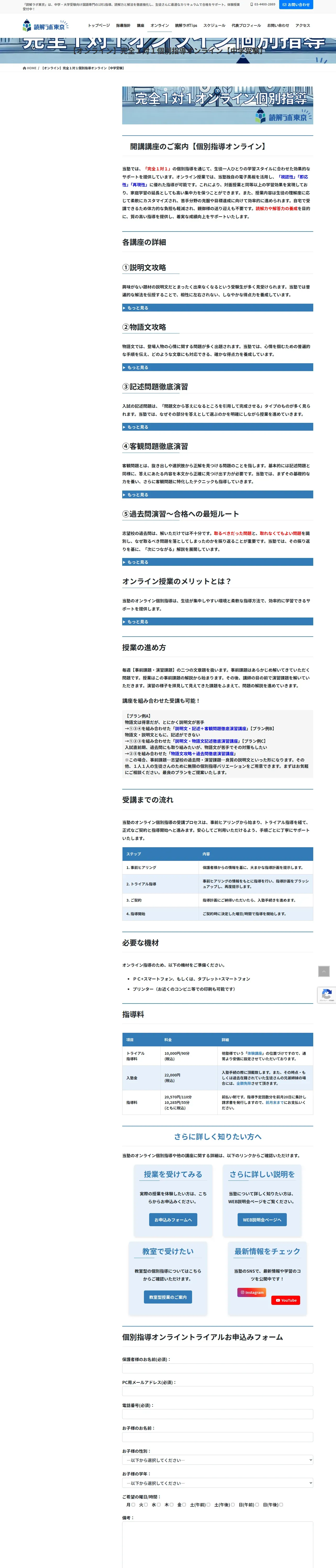Check the 火 day checkbox
Screen dimensions: 336x1568
point(146,1505)
